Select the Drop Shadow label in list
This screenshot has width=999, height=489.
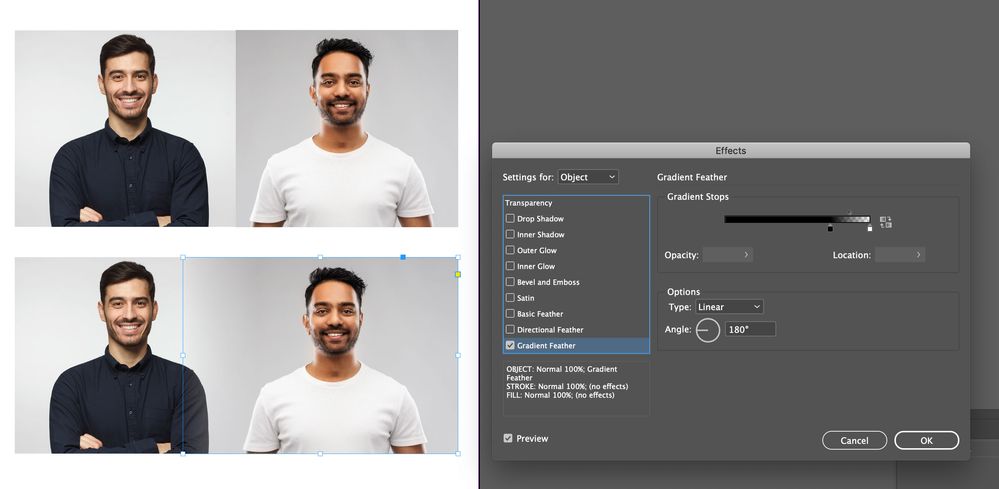pyautogui.click(x=540, y=218)
